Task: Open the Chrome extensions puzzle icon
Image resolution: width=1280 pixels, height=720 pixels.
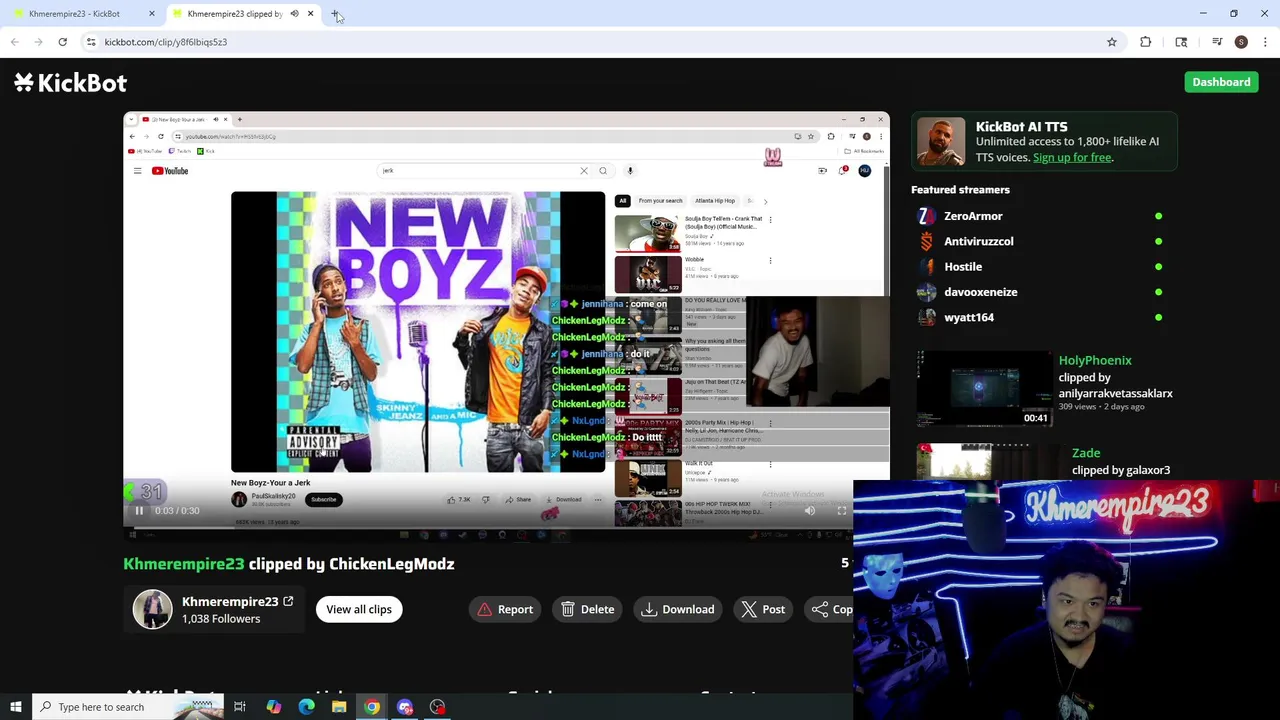Action: coord(1146,42)
